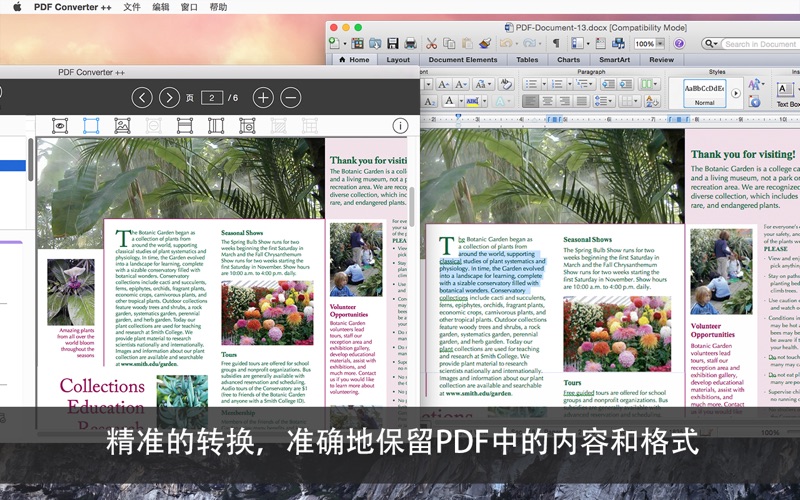Show info panel in PDF Converter

tap(401, 126)
